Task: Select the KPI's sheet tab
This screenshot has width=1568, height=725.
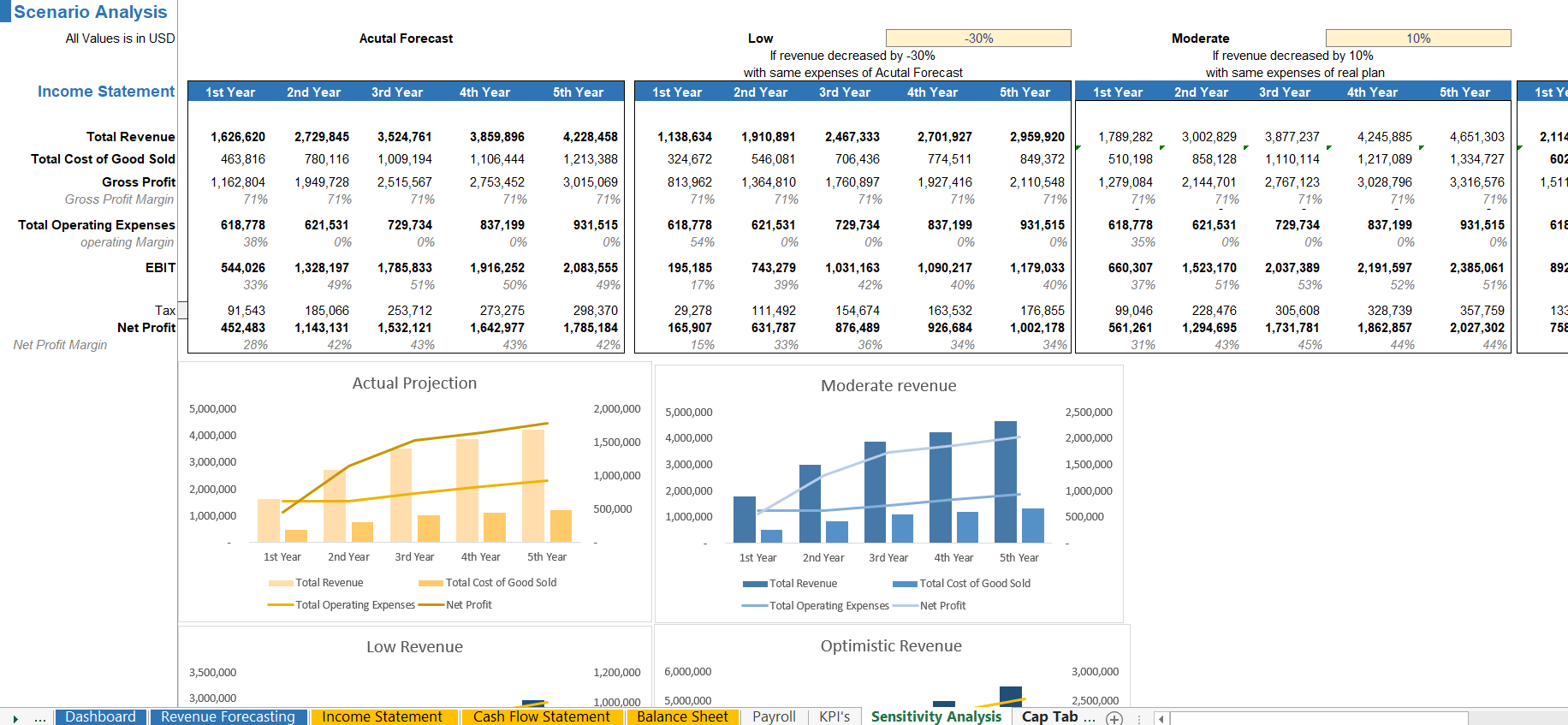Action: [834, 717]
